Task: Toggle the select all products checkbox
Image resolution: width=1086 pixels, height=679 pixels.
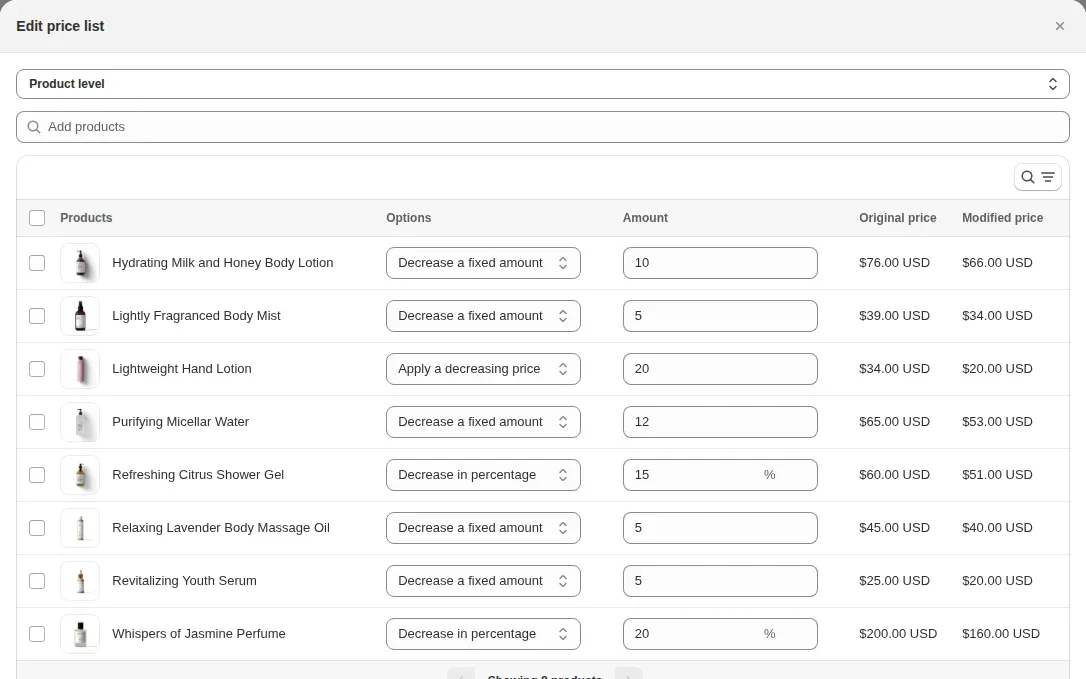Action: (x=37, y=218)
